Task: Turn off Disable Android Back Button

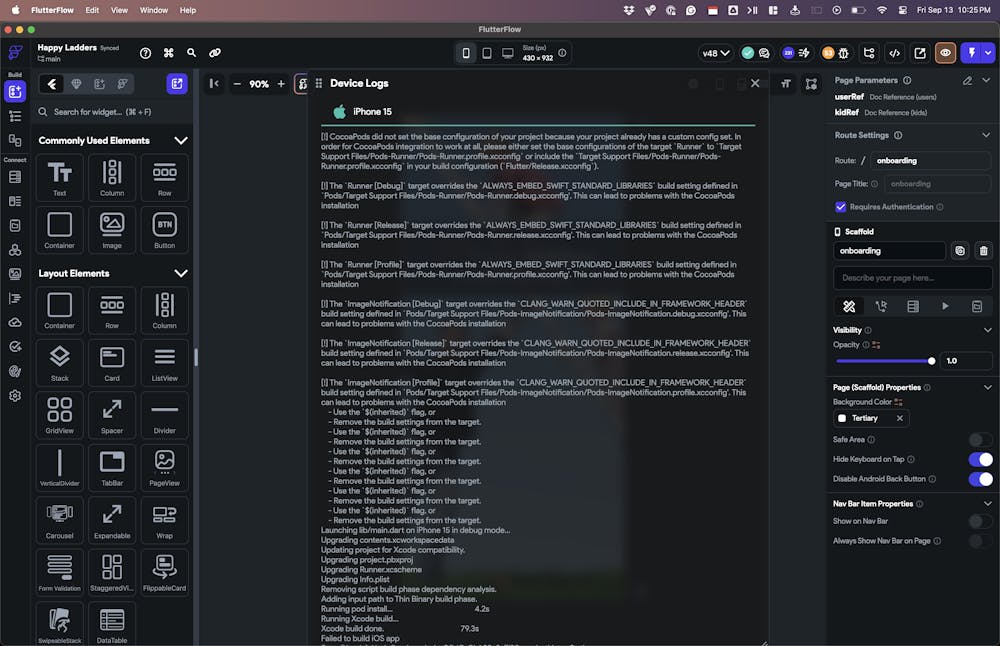Action: point(980,479)
